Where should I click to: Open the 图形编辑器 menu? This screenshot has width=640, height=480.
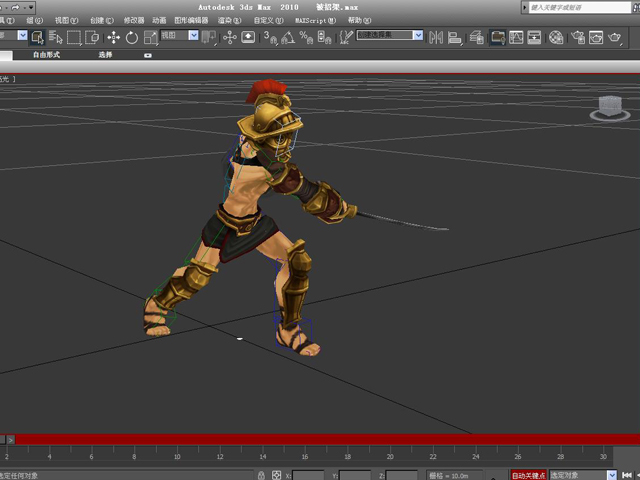coord(191,20)
